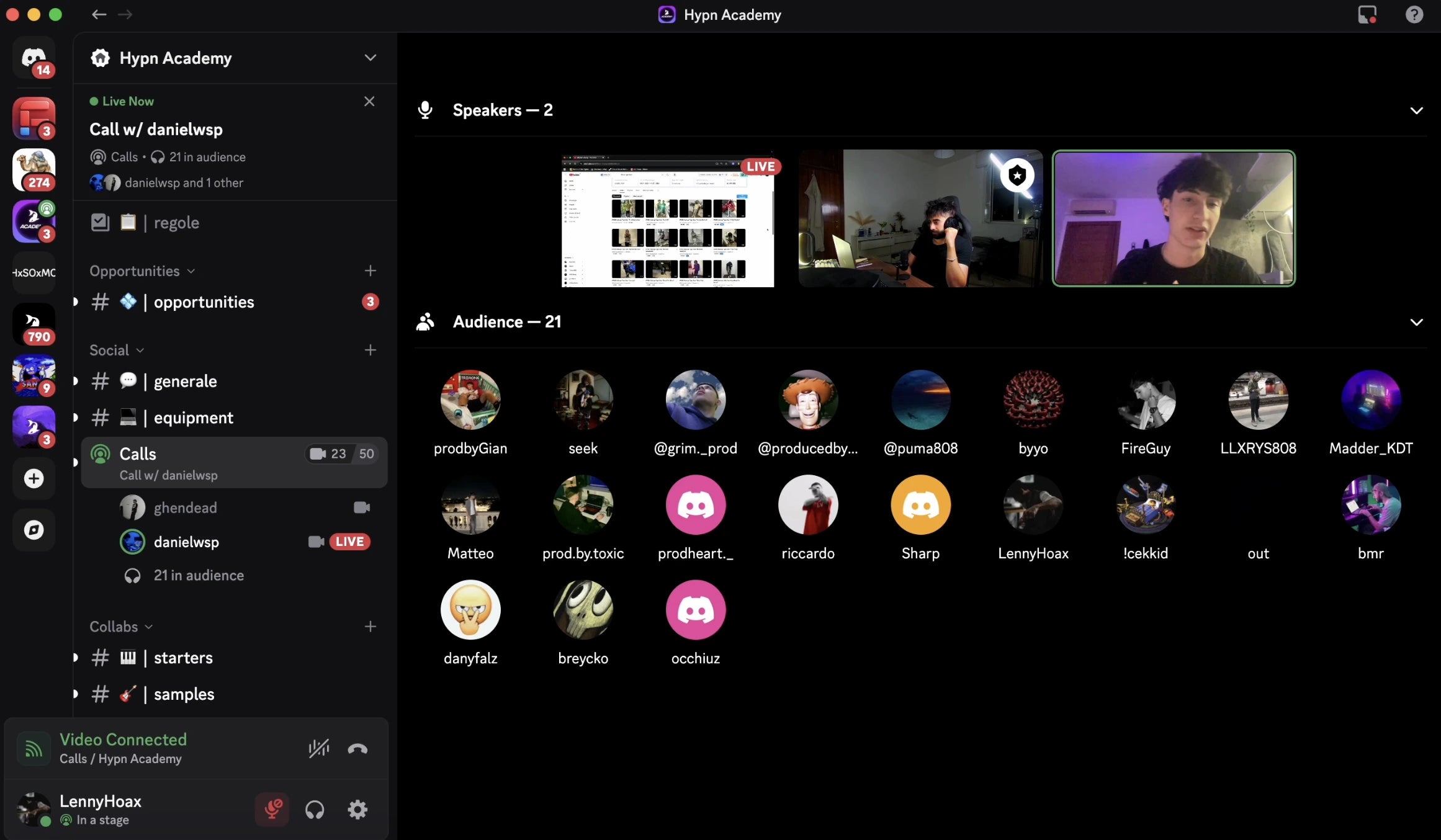Toggle headphones deafen button
Screen dimensions: 1441x840
(x=315, y=810)
